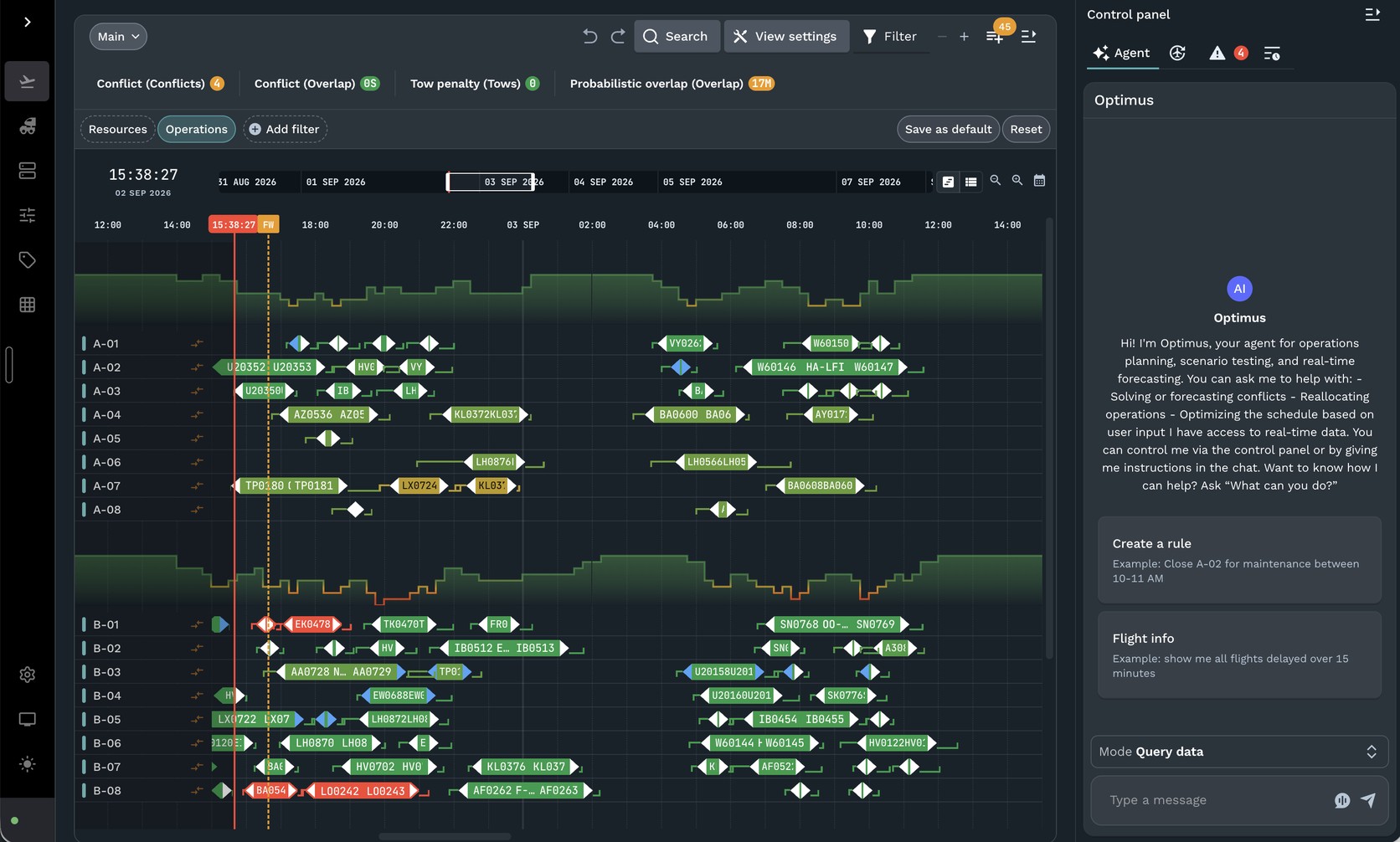Click the Reset button
This screenshot has height=842, width=1400.
[x=1026, y=129]
